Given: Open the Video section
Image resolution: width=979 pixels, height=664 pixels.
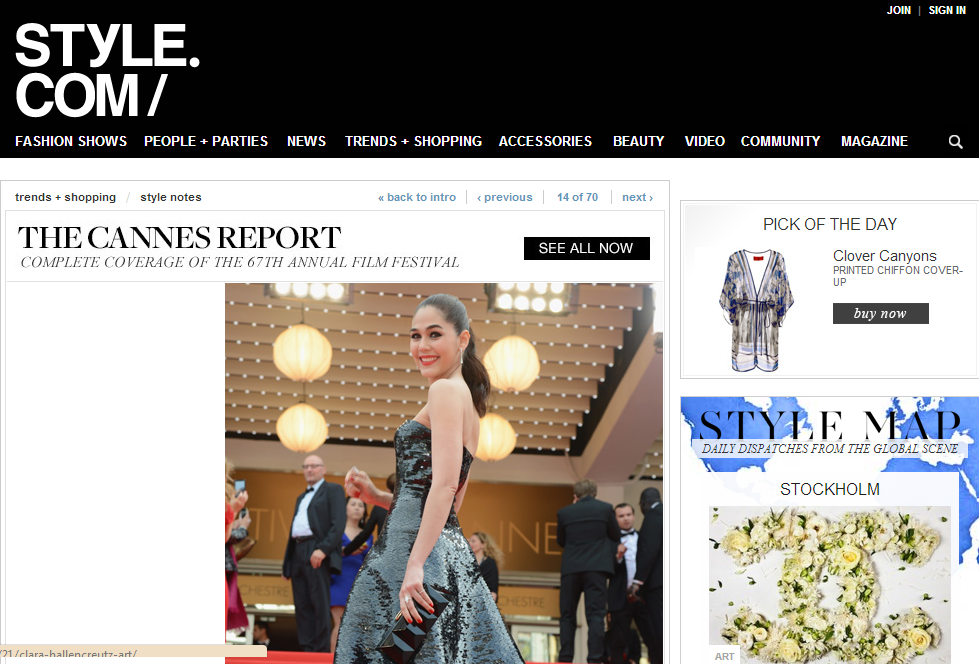Looking at the screenshot, I should (705, 141).
